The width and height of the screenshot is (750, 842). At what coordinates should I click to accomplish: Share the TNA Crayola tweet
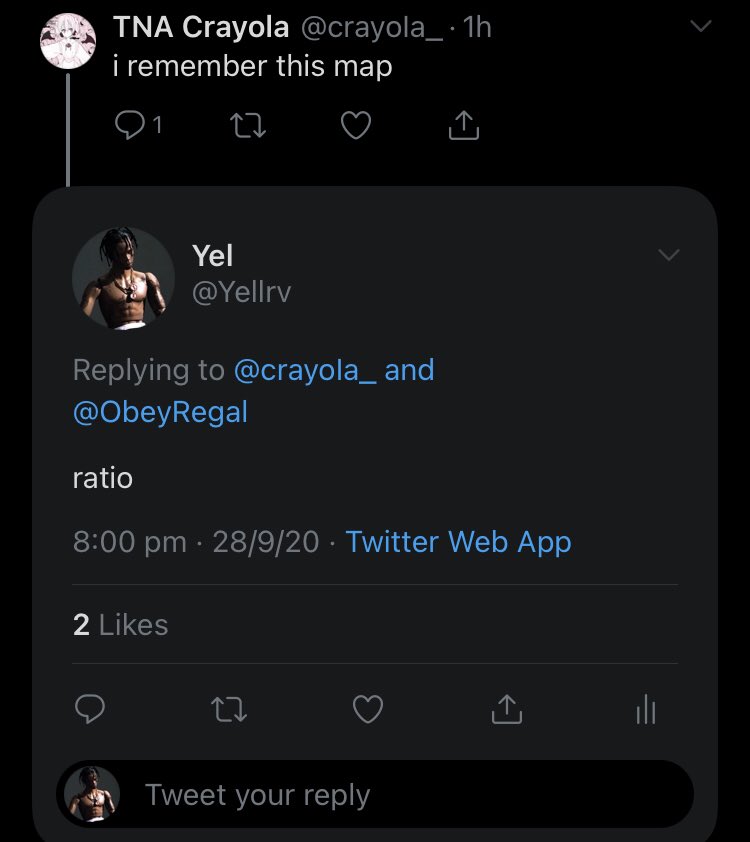coord(464,125)
